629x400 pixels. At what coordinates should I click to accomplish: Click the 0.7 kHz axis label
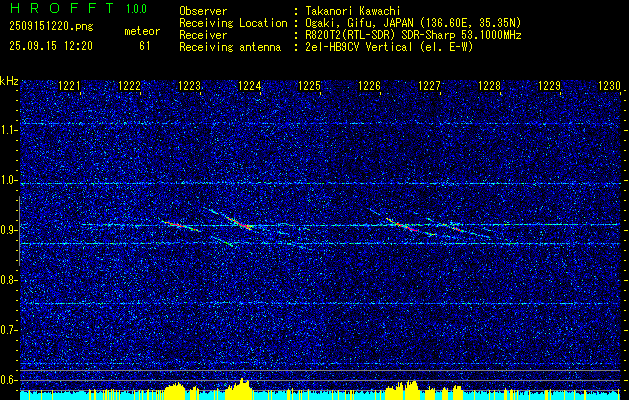click(x=8, y=330)
